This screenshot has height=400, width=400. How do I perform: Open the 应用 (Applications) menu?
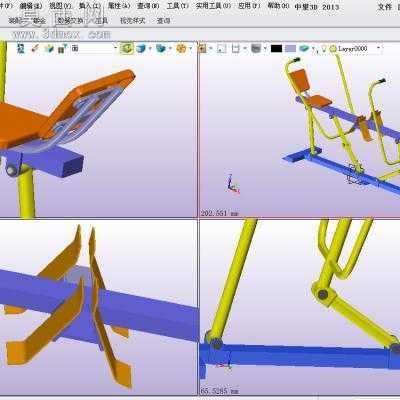pyautogui.click(x=249, y=6)
